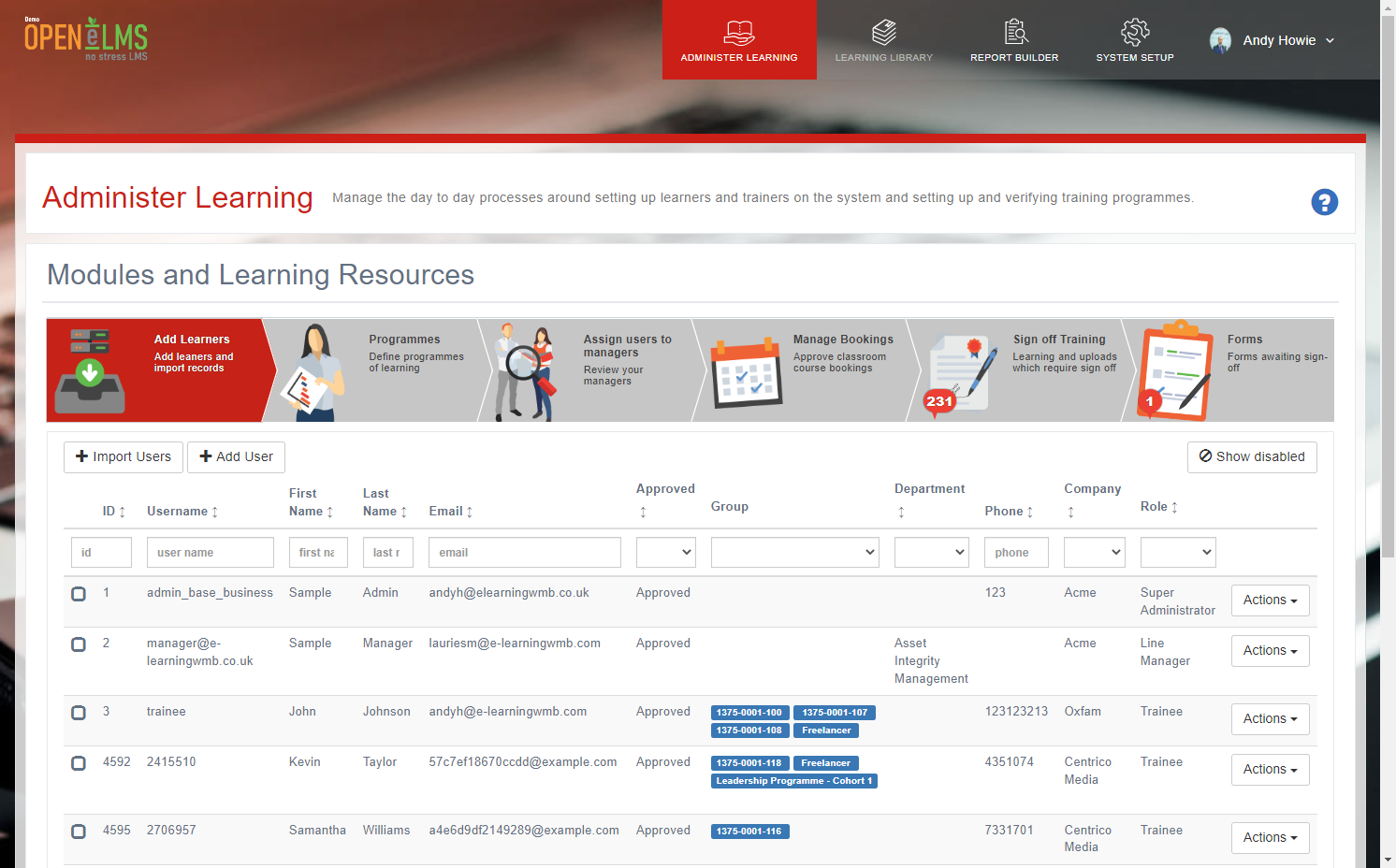Open the Department filter dropdown
This screenshot has height=868, width=1396.
(932, 552)
